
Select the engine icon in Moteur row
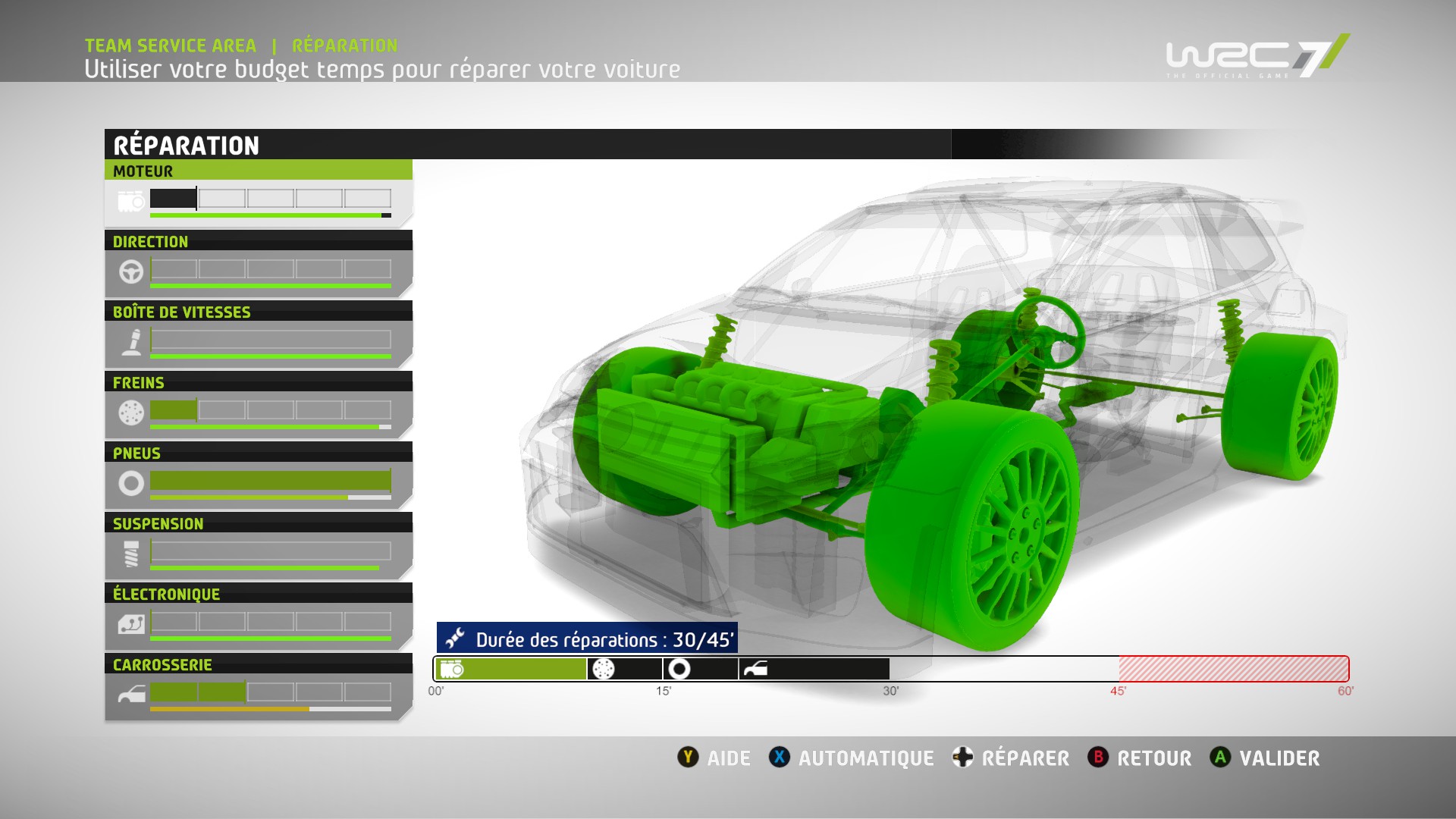point(131,201)
